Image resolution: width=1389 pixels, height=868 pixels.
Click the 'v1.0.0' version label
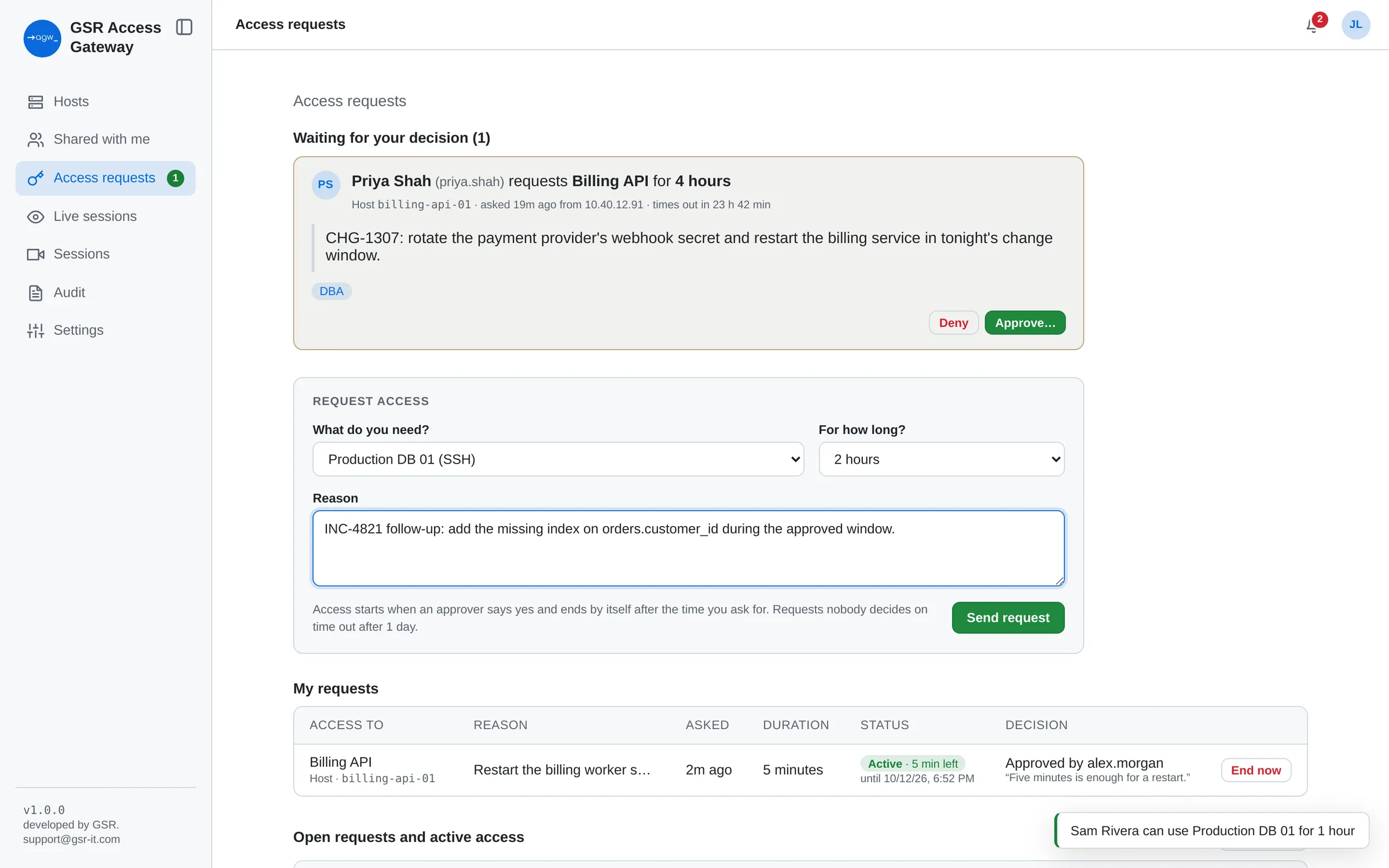click(x=44, y=810)
